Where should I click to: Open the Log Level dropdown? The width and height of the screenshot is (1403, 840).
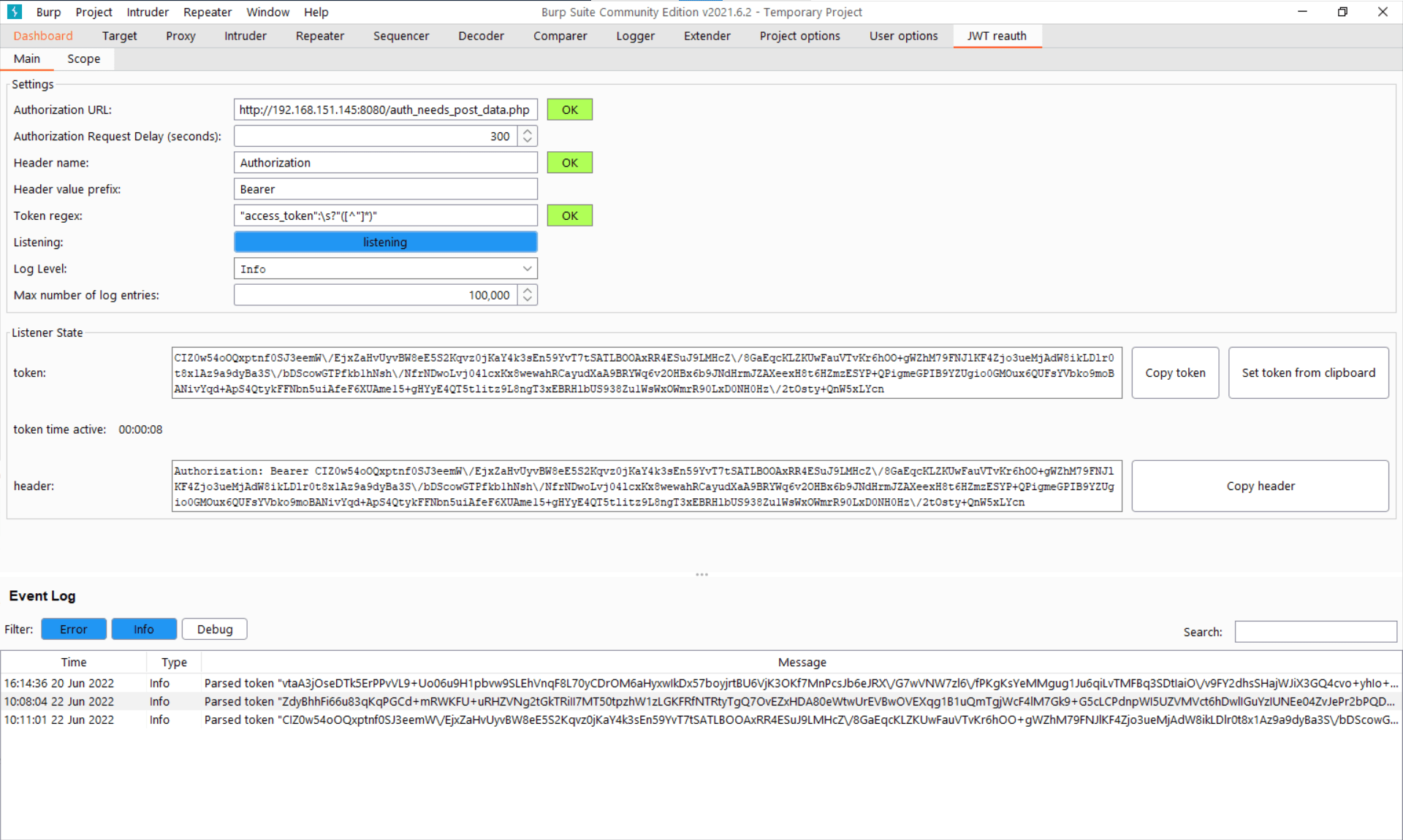[x=385, y=269]
